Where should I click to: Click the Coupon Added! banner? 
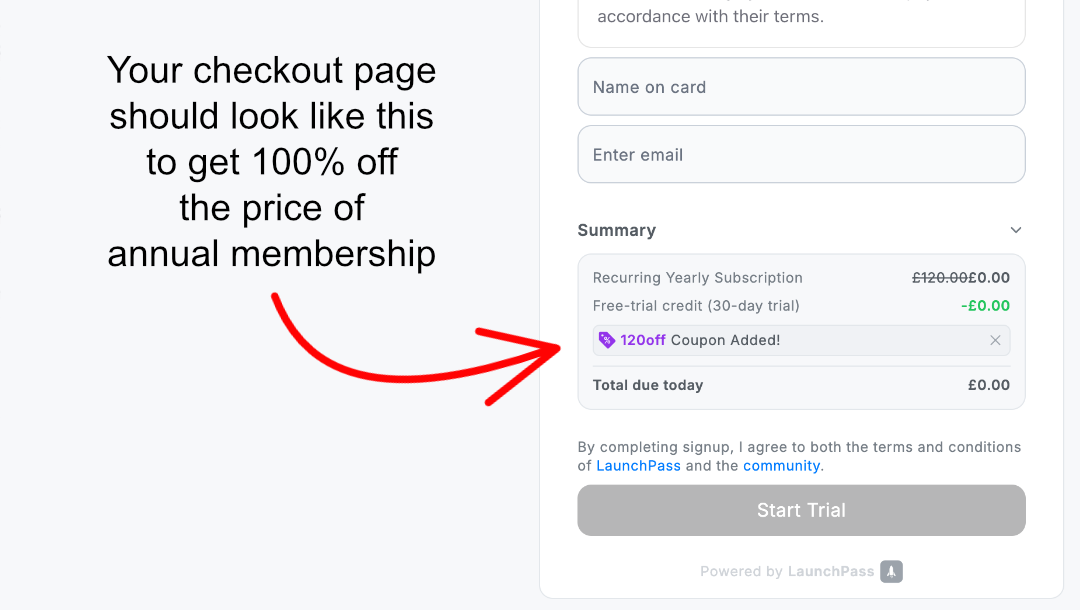[x=801, y=340]
